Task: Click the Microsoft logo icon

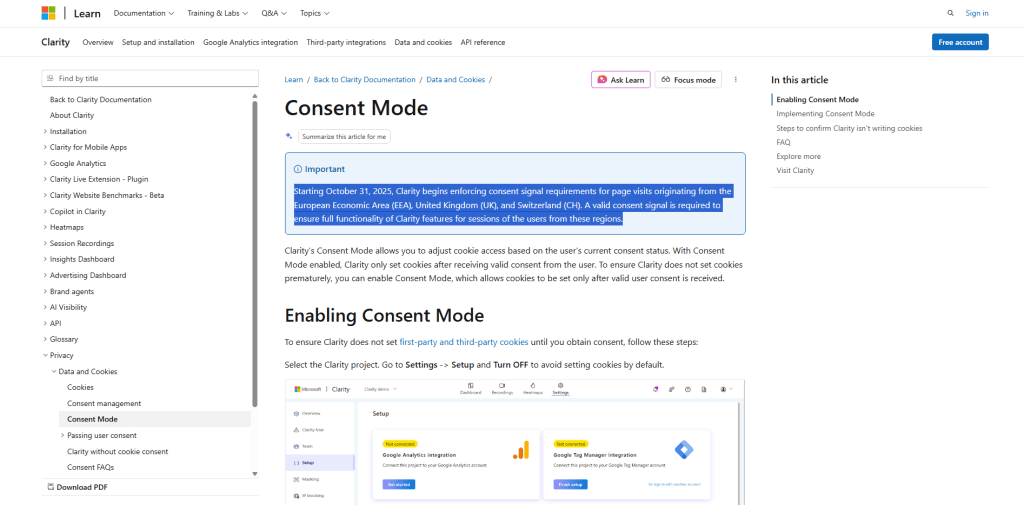Action: click(49, 13)
